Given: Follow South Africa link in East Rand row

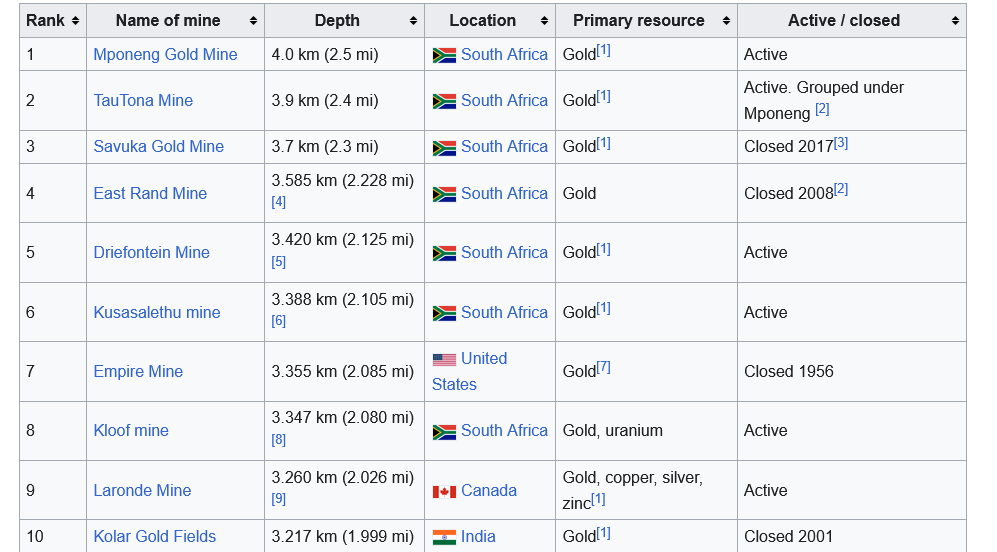Looking at the screenshot, I should coord(504,193).
